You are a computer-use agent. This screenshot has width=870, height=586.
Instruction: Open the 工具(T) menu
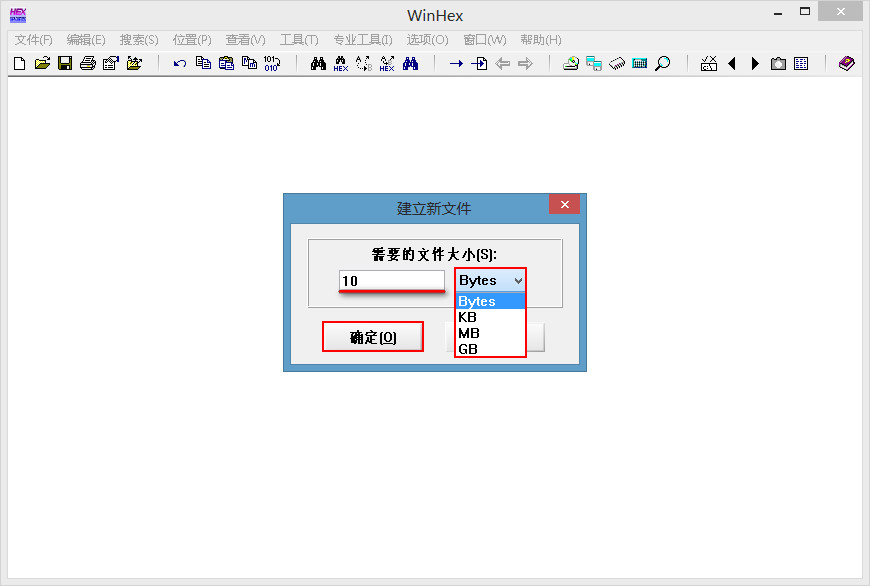pos(299,40)
